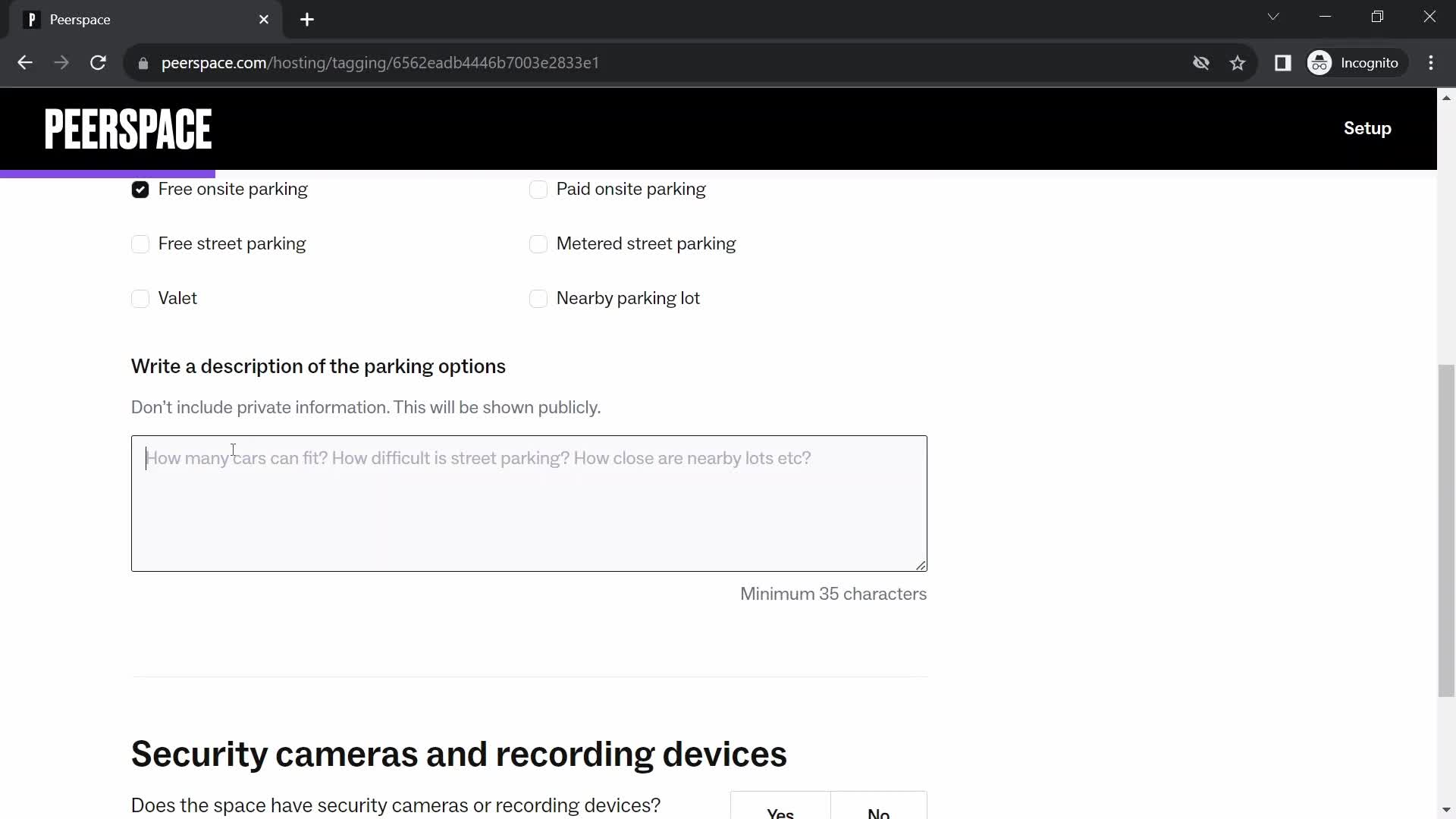Click the bookmark/star icon in address bar
This screenshot has height=819, width=1456.
pos(1238,62)
